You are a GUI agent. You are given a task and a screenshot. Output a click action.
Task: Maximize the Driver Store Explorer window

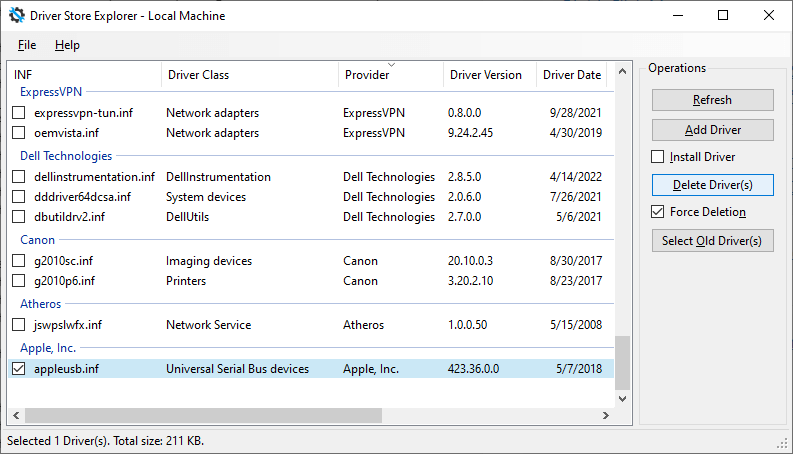click(x=723, y=15)
